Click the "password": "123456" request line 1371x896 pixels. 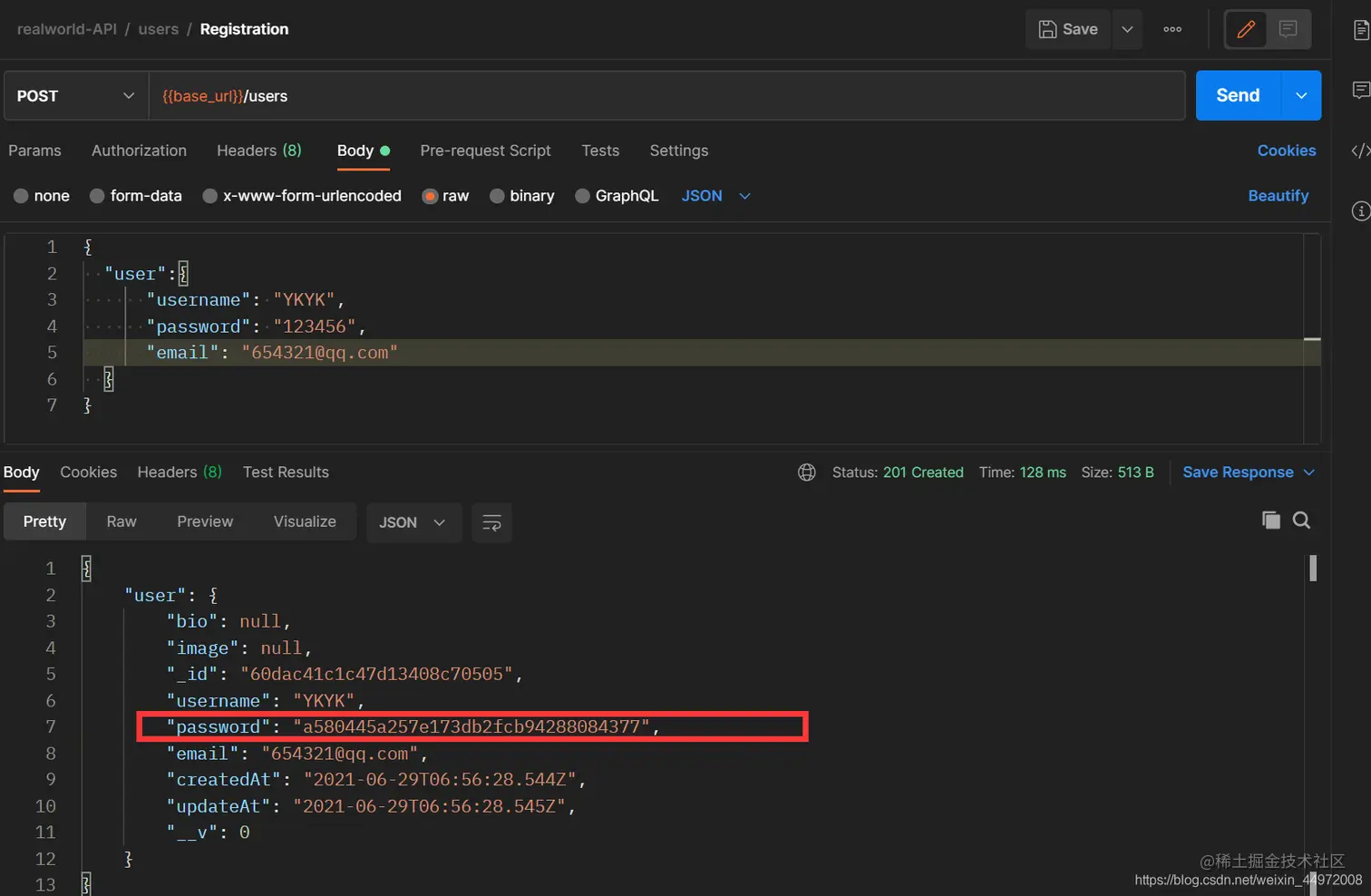pyautogui.click(x=257, y=326)
